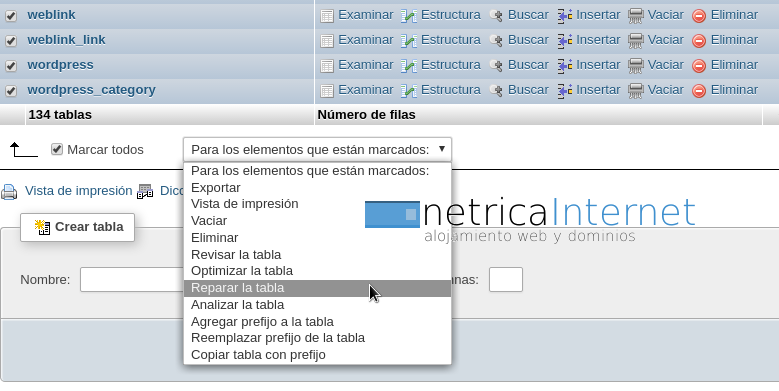Screen dimensions: 779x391
Task: Click the printer icon beside Vista de impresión
Action: tap(9, 192)
